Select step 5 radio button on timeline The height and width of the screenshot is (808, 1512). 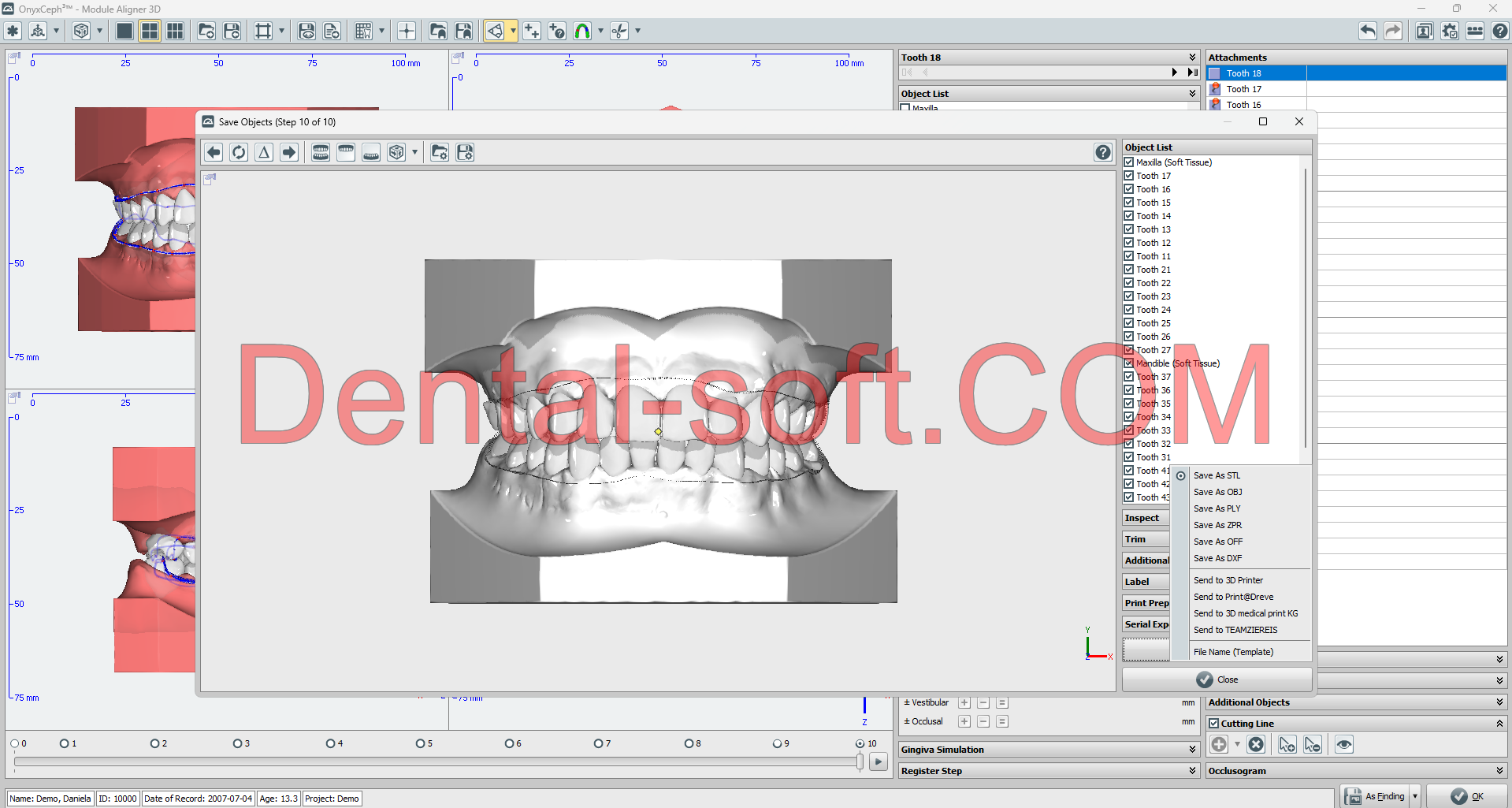(x=421, y=743)
